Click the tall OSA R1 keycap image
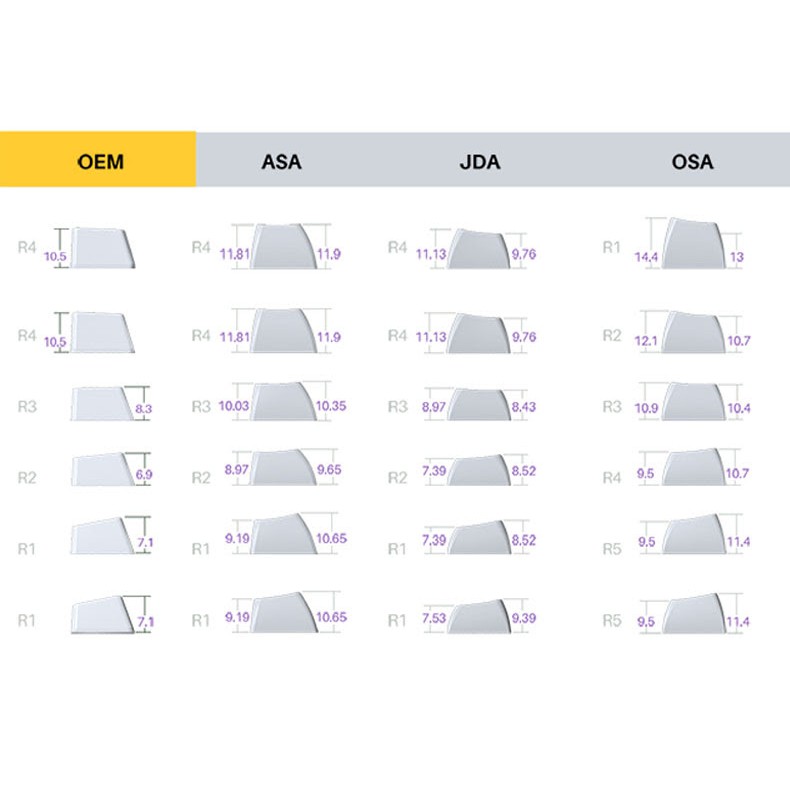The image size is (790, 790). (693, 244)
